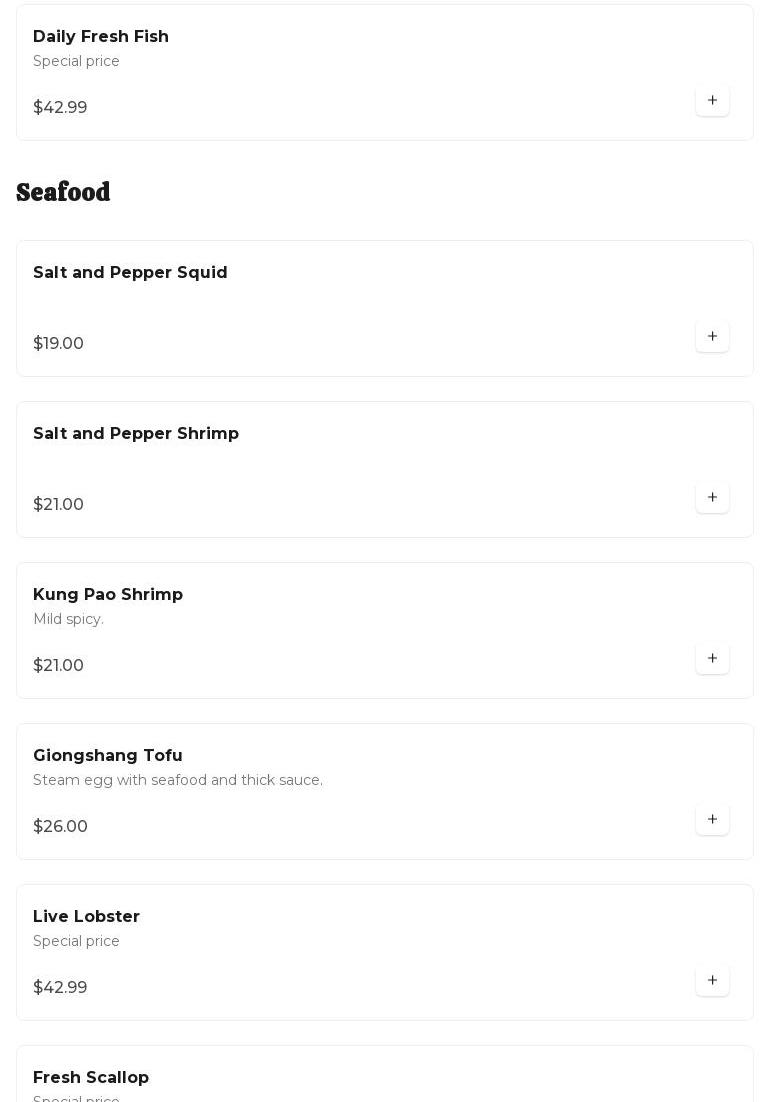This screenshot has width=770, height=1102.
Task: Click the Live Lobster $42.99 price
Action: coord(60,988)
